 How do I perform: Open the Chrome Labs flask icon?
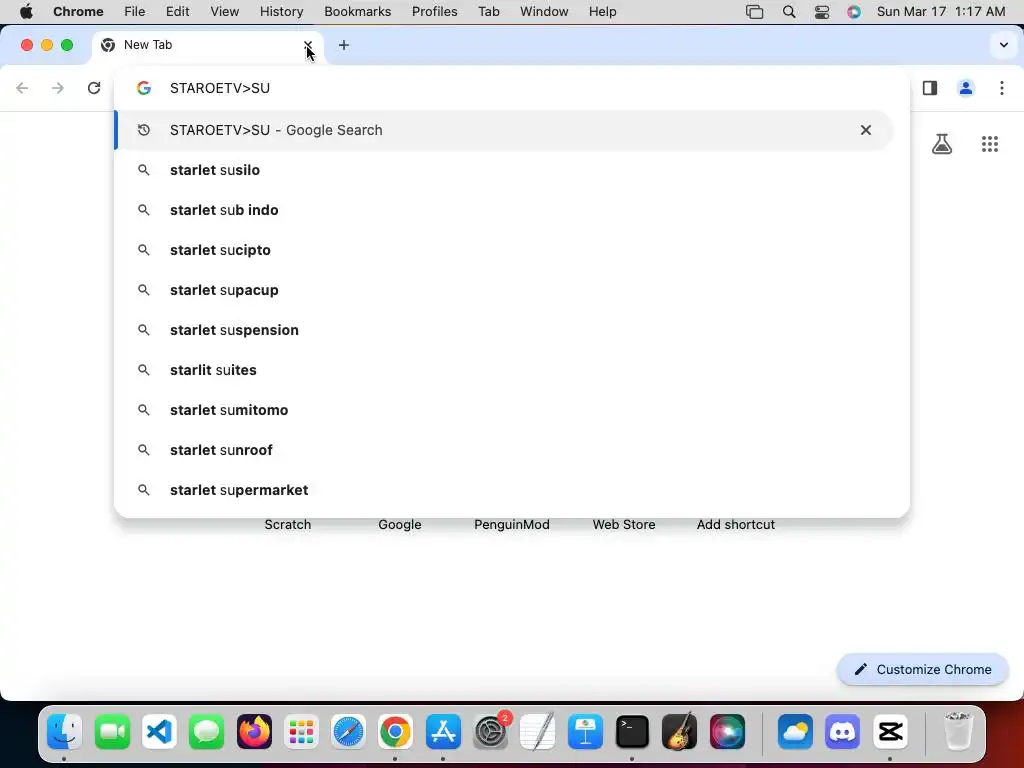coord(942,144)
